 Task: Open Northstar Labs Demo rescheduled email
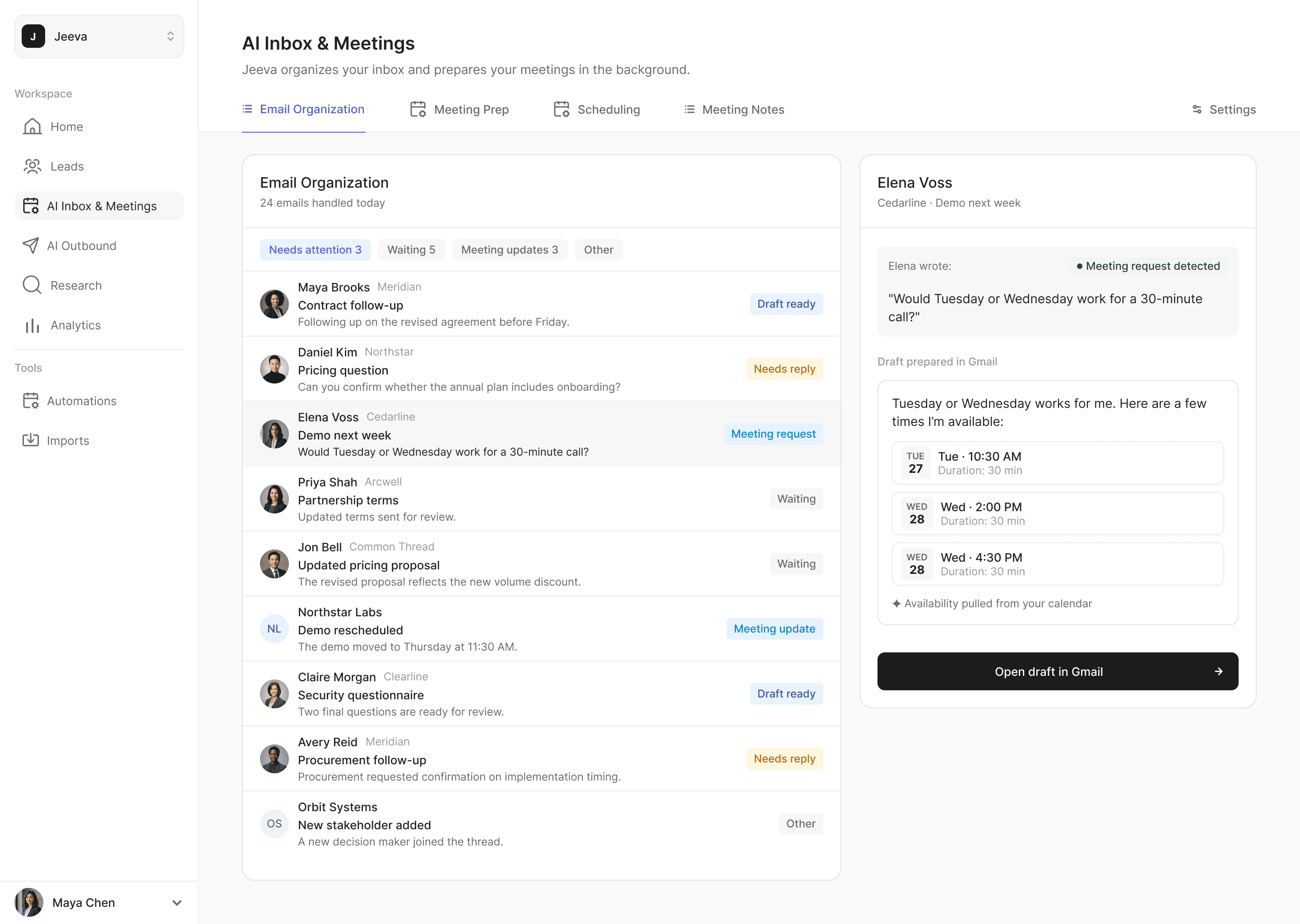pos(541,628)
